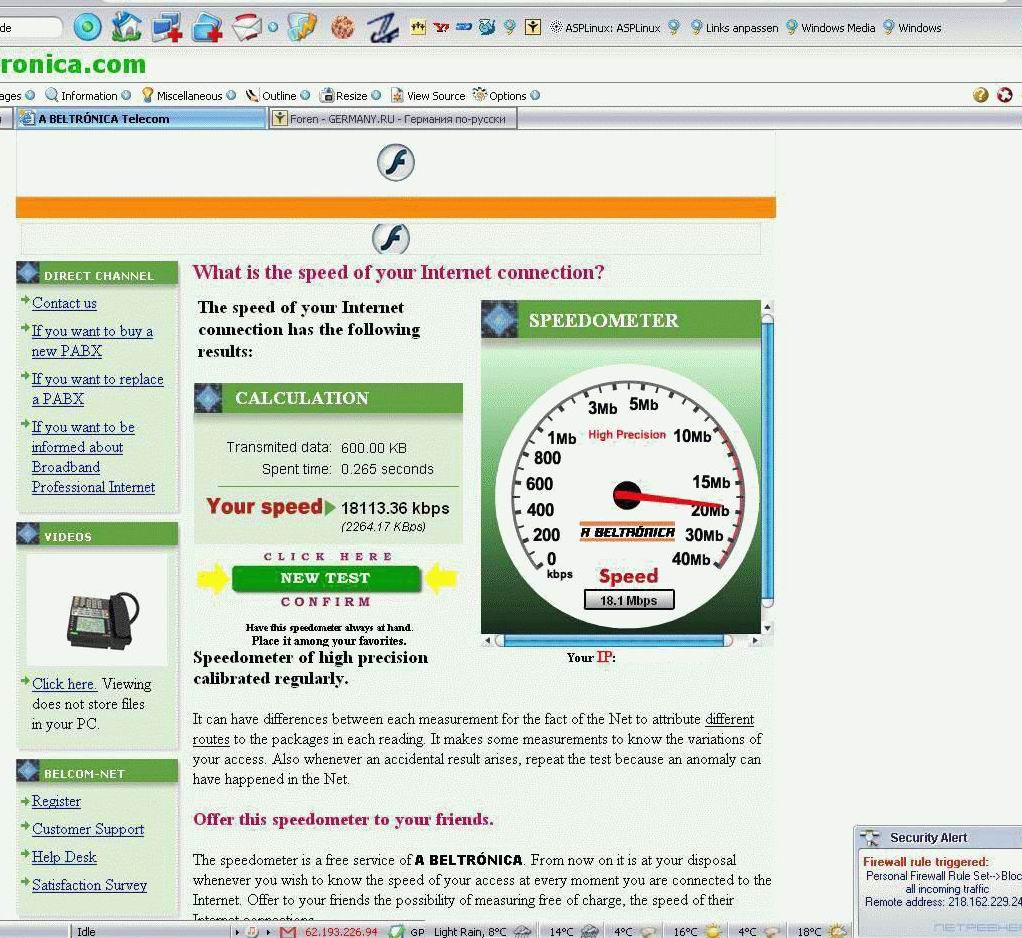Click the blue signature script icon

click(x=382, y=28)
